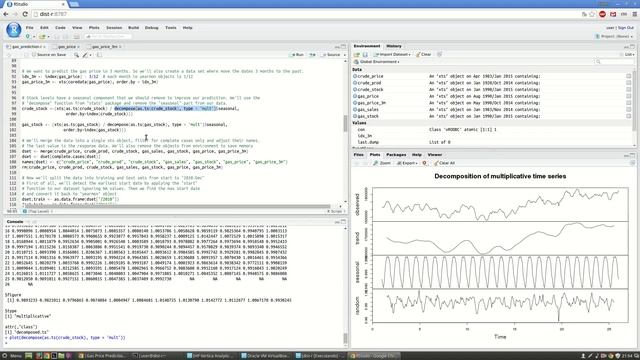
Task: Focus the Go to file/function search field
Action: (108, 36)
